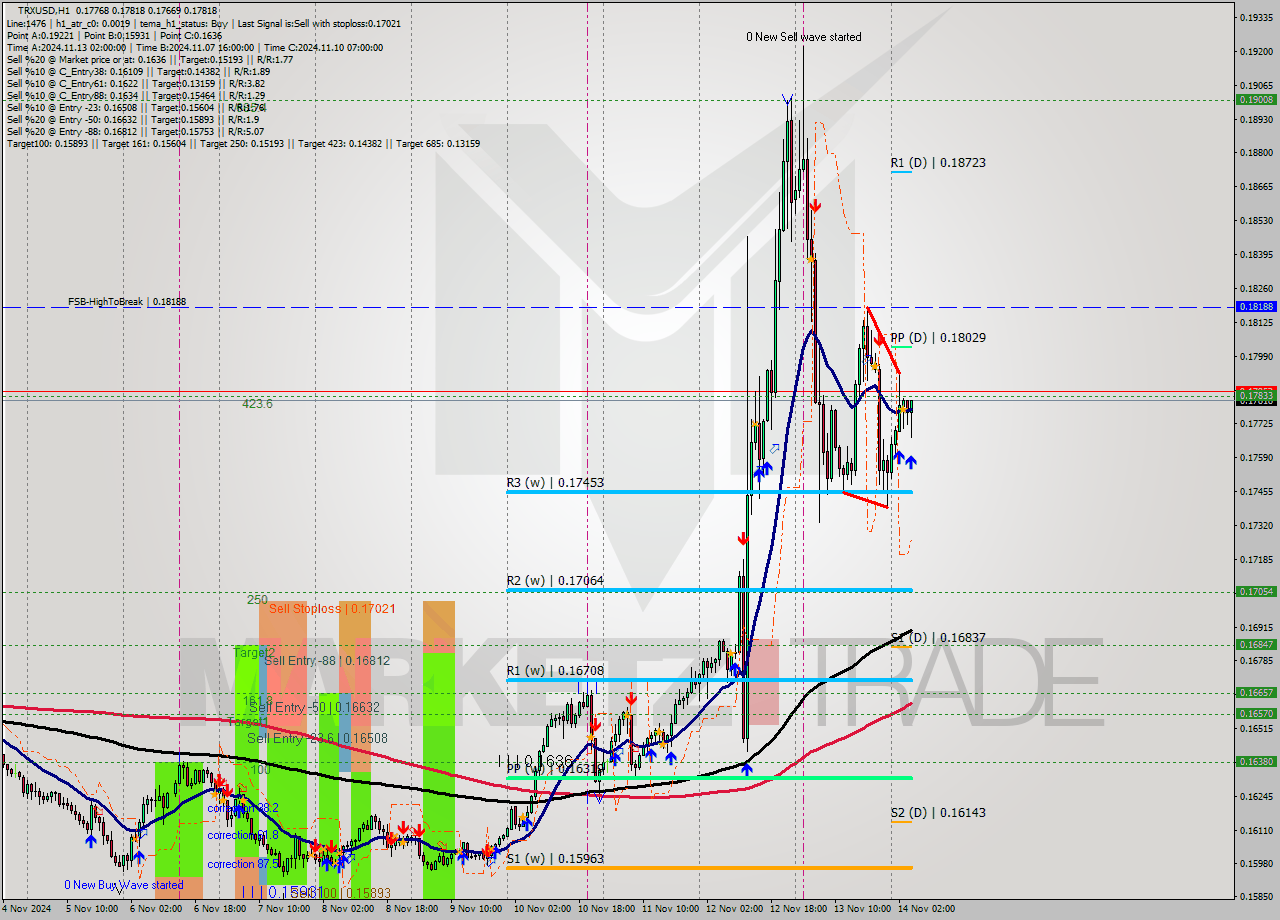Click the 0.17590 price axis value
Image resolution: width=1280 pixels, height=920 pixels.
1256,458
